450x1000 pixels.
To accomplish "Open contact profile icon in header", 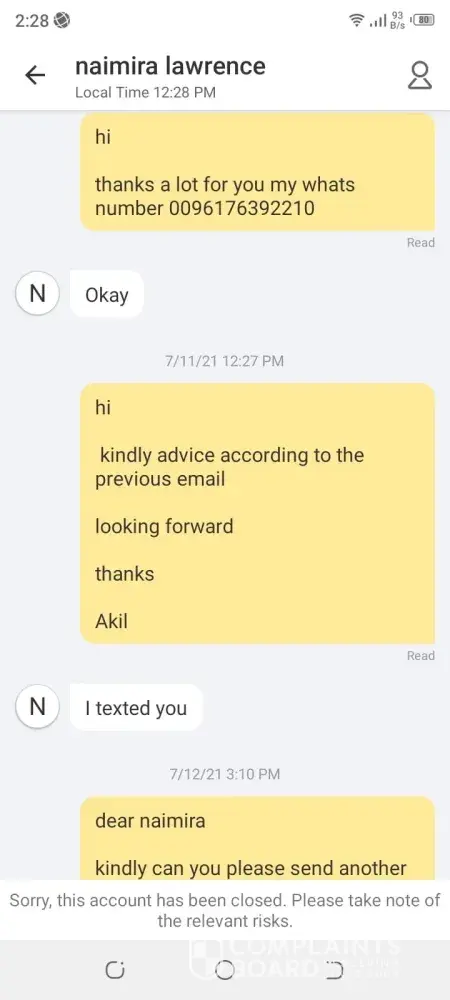I will [x=419, y=75].
